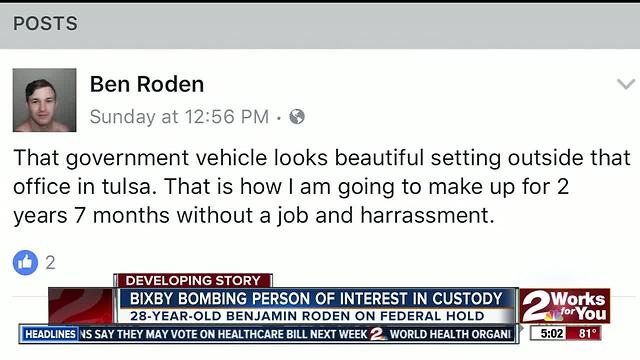Select the POSTS section header
Image resolution: width=640 pixels, height=360 pixels.
tap(45, 24)
